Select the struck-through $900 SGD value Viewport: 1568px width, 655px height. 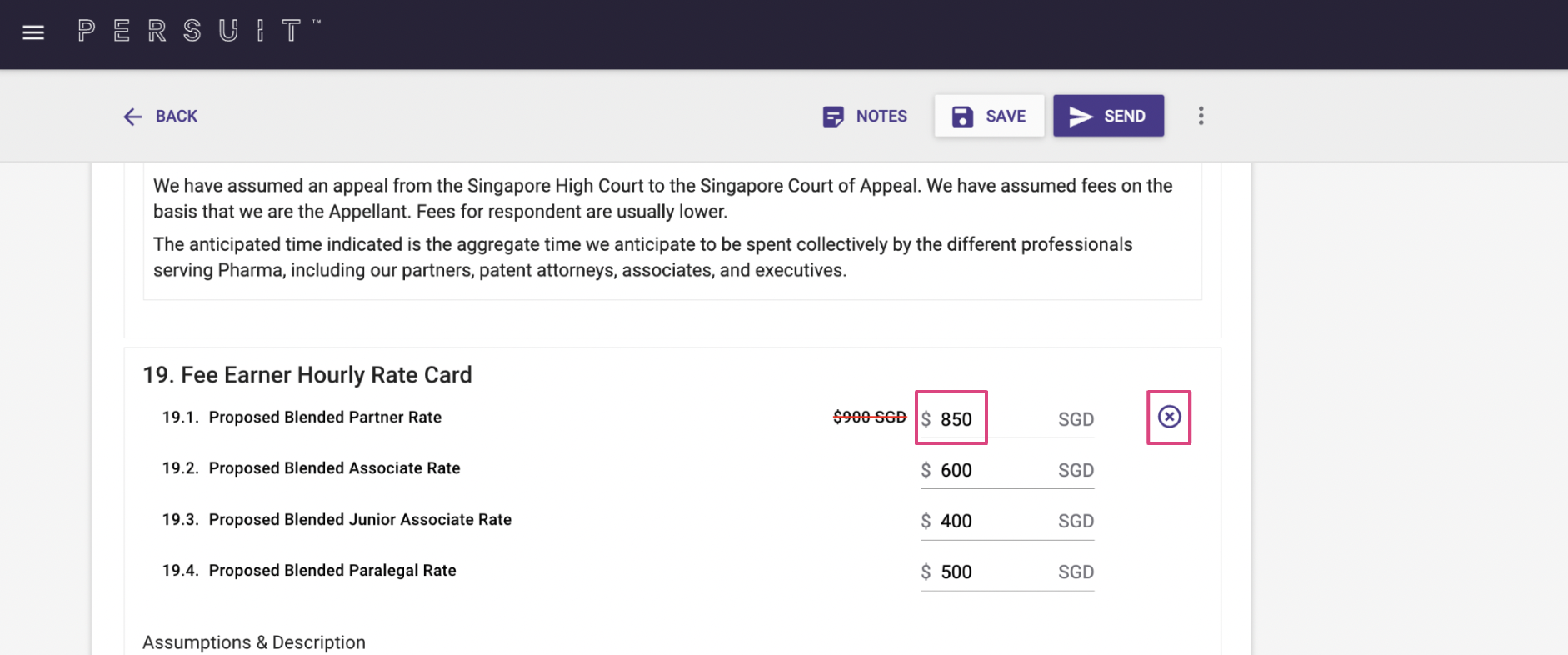click(869, 417)
